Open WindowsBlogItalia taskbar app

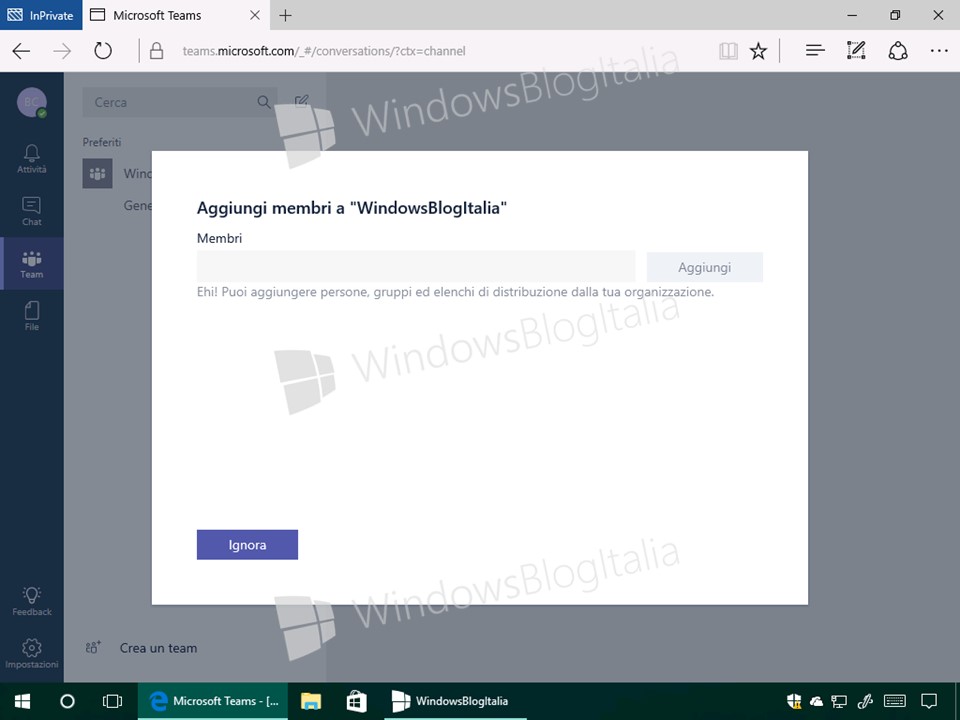pyautogui.click(x=455, y=701)
